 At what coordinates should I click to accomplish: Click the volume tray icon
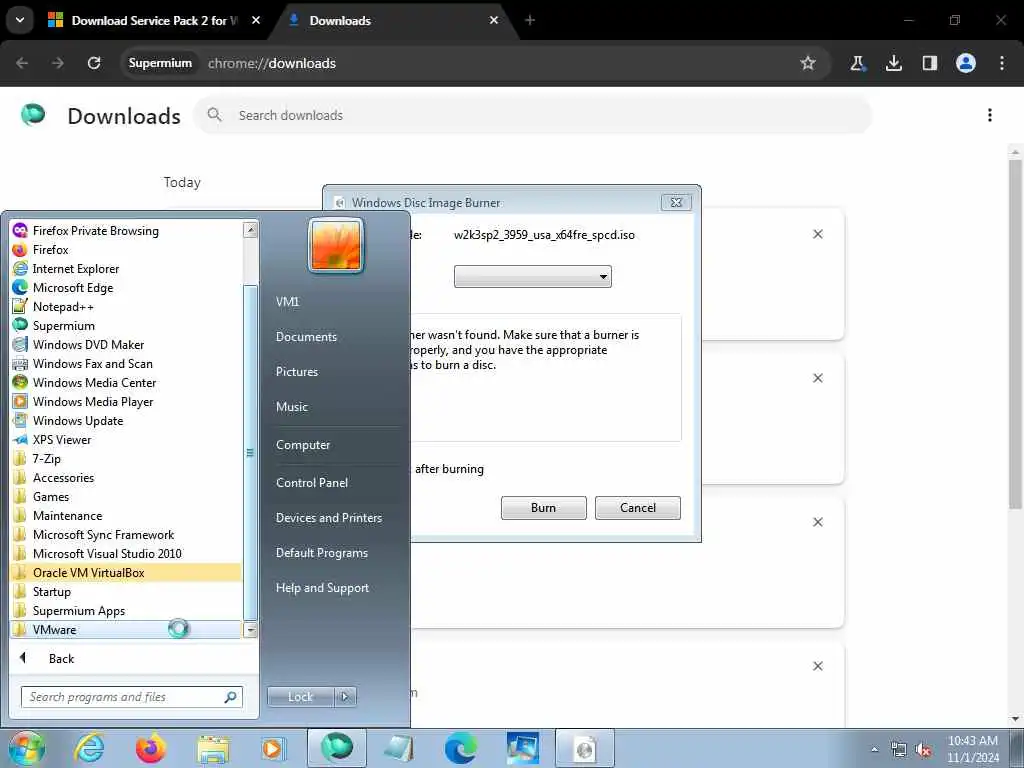pyautogui.click(x=923, y=749)
